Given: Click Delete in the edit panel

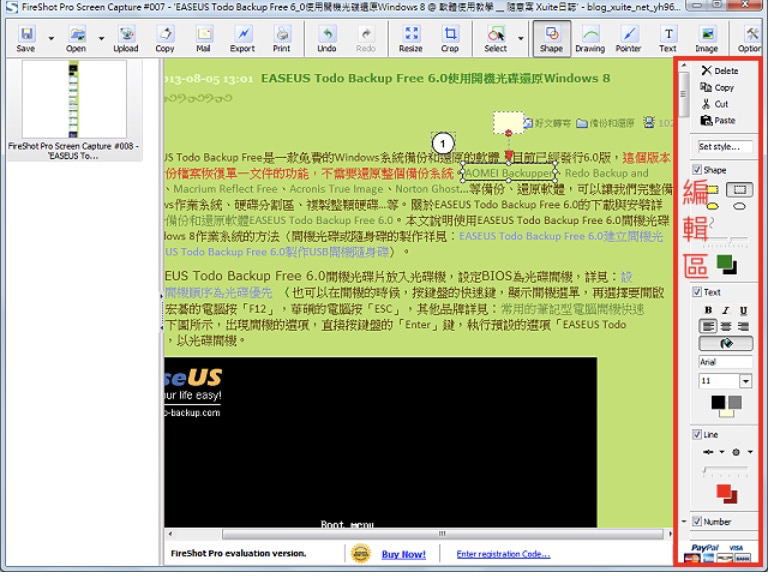Looking at the screenshot, I should (720, 71).
